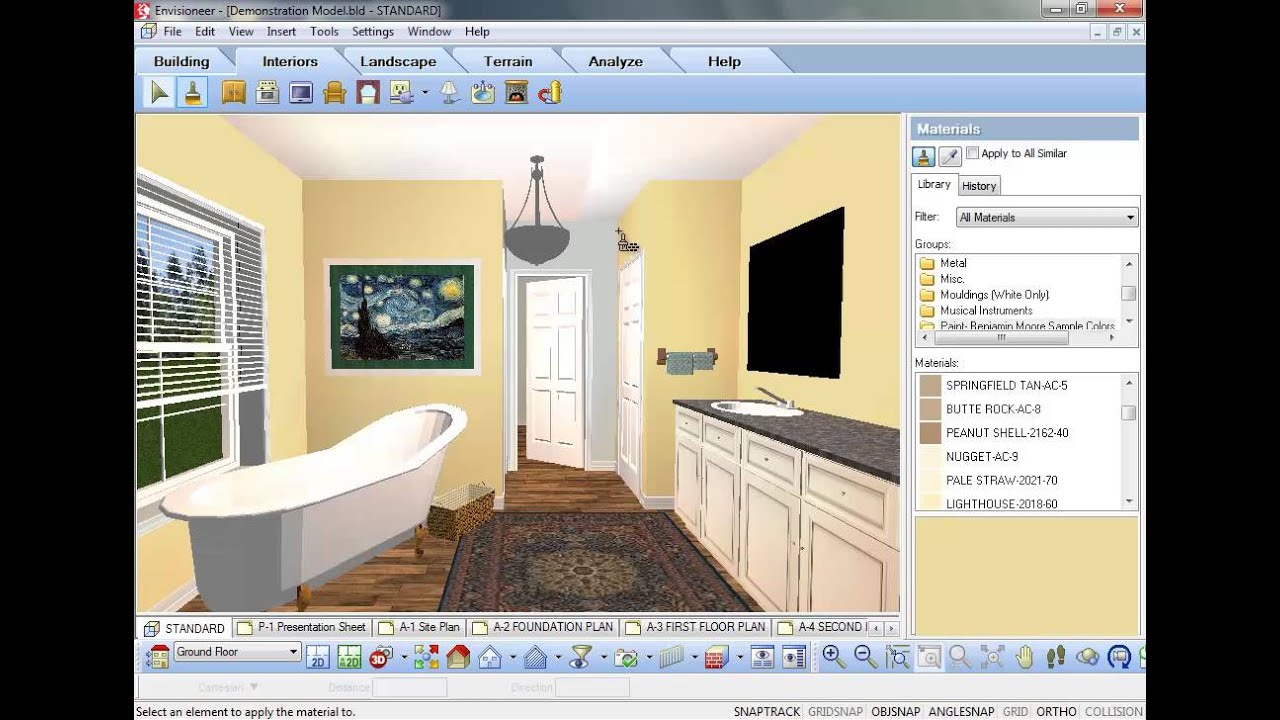Viewport: 1280px width, 720px height.
Task: Switch to the Landscape tab
Action: (398, 61)
